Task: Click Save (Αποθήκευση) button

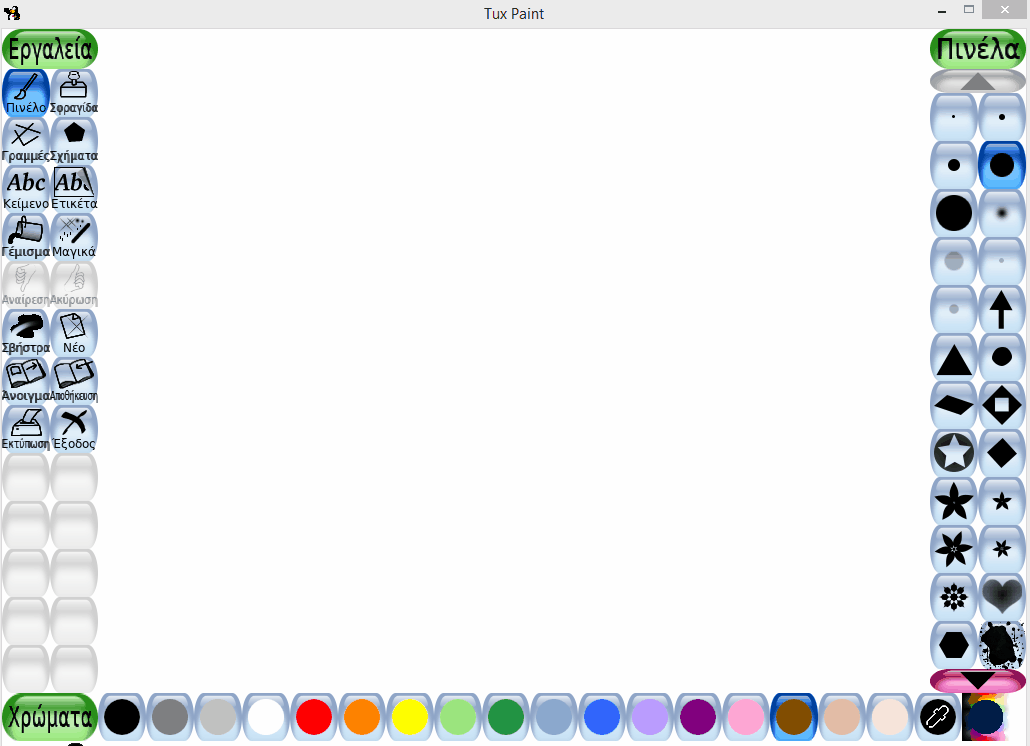Action: [74, 380]
